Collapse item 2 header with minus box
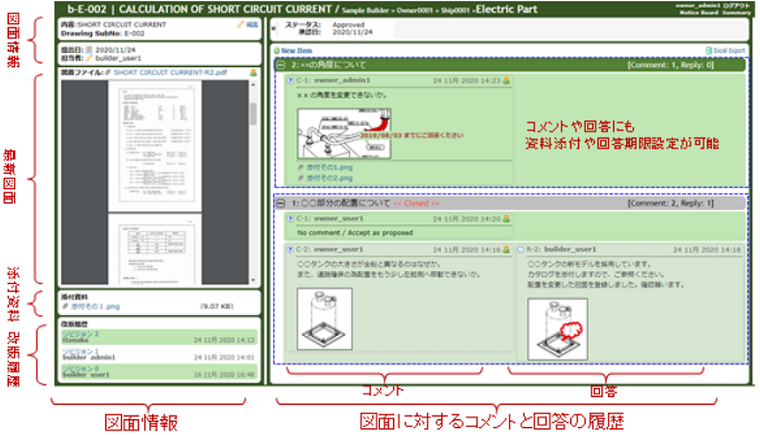The height and width of the screenshot is (435, 760). click(x=281, y=64)
